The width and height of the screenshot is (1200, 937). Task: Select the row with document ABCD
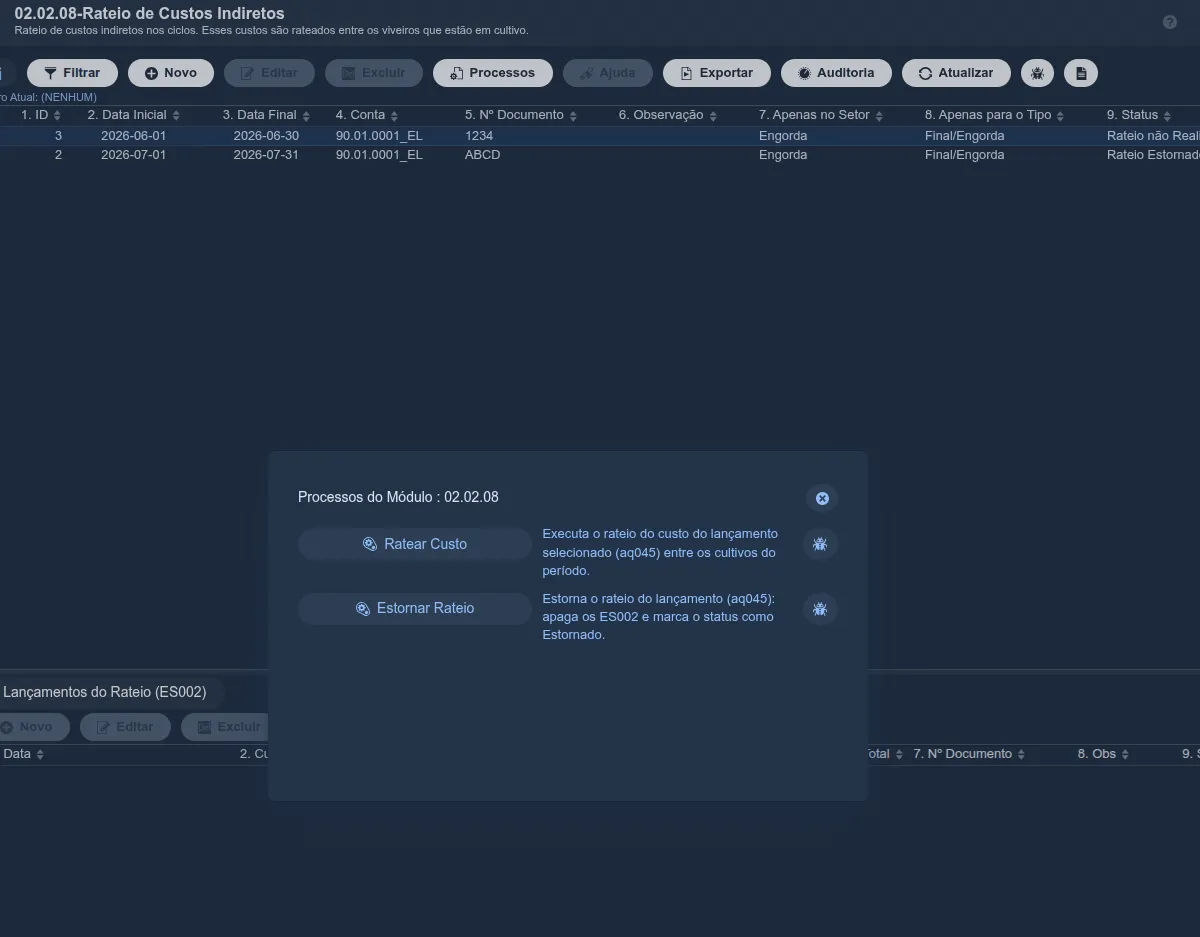[600, 155]
